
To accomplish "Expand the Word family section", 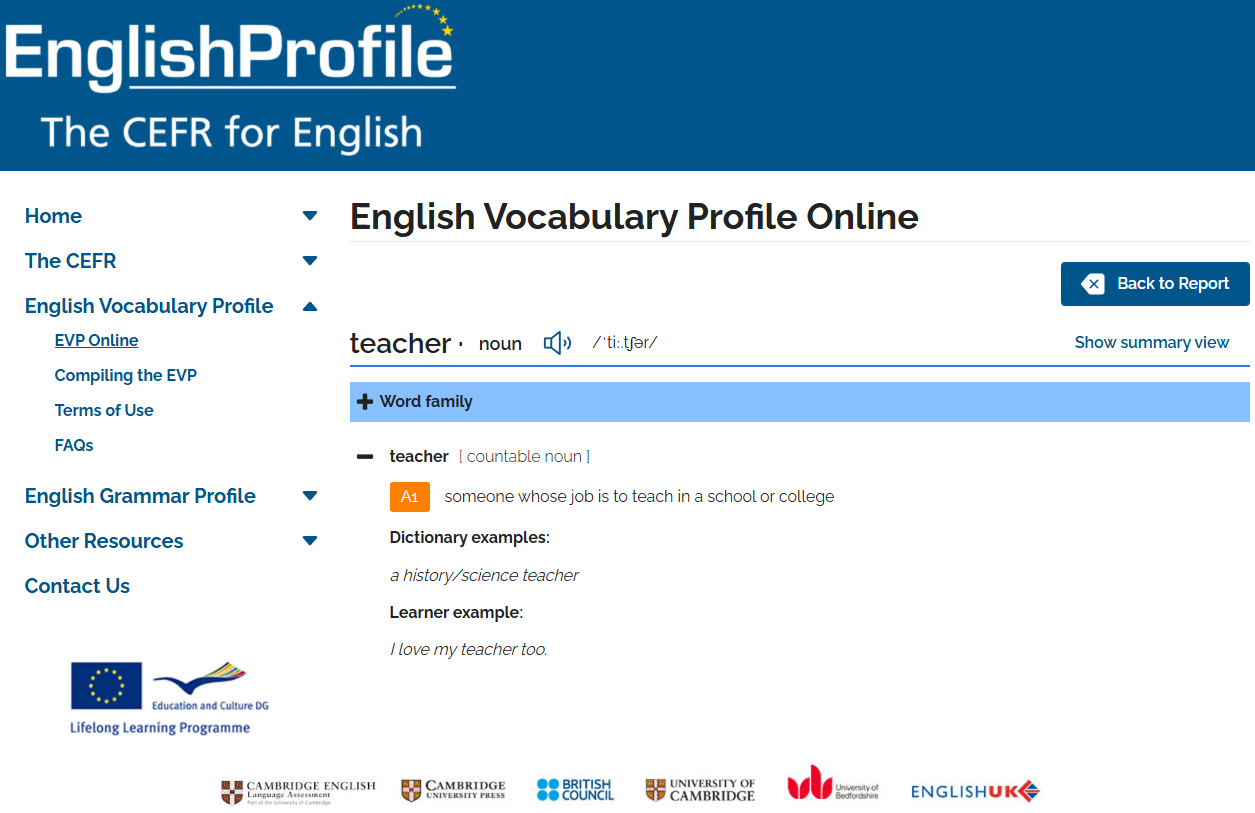I will point(364,401).
